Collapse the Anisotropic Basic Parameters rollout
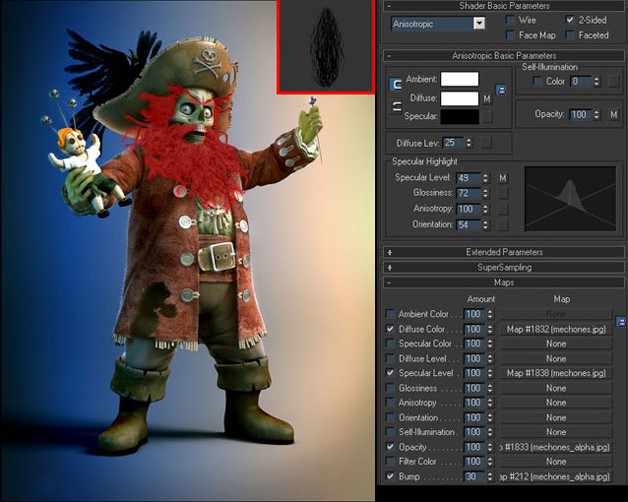628x502 pixels. (x=504, y=55)
